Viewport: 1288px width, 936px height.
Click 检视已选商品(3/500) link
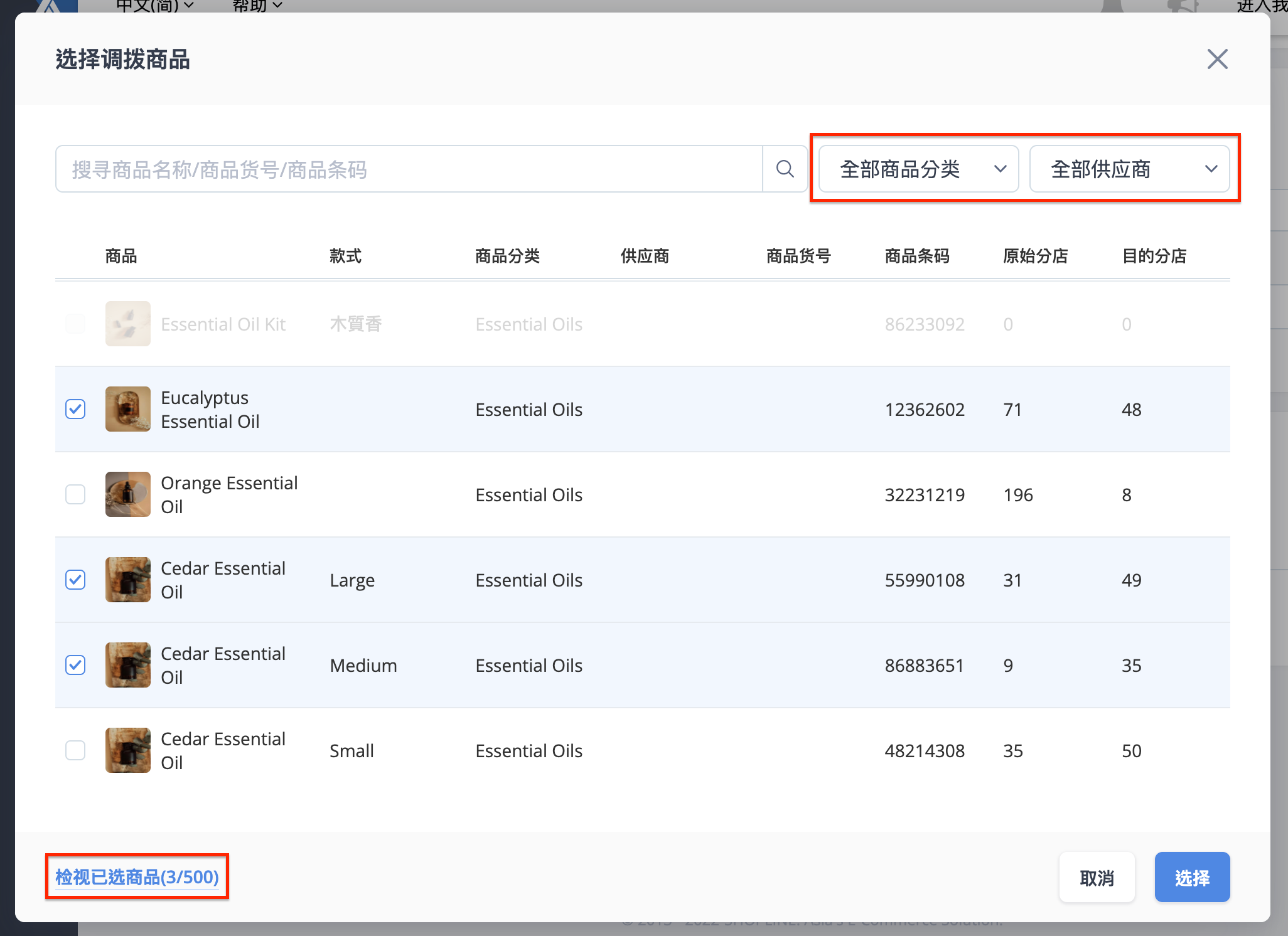[137, 877]
